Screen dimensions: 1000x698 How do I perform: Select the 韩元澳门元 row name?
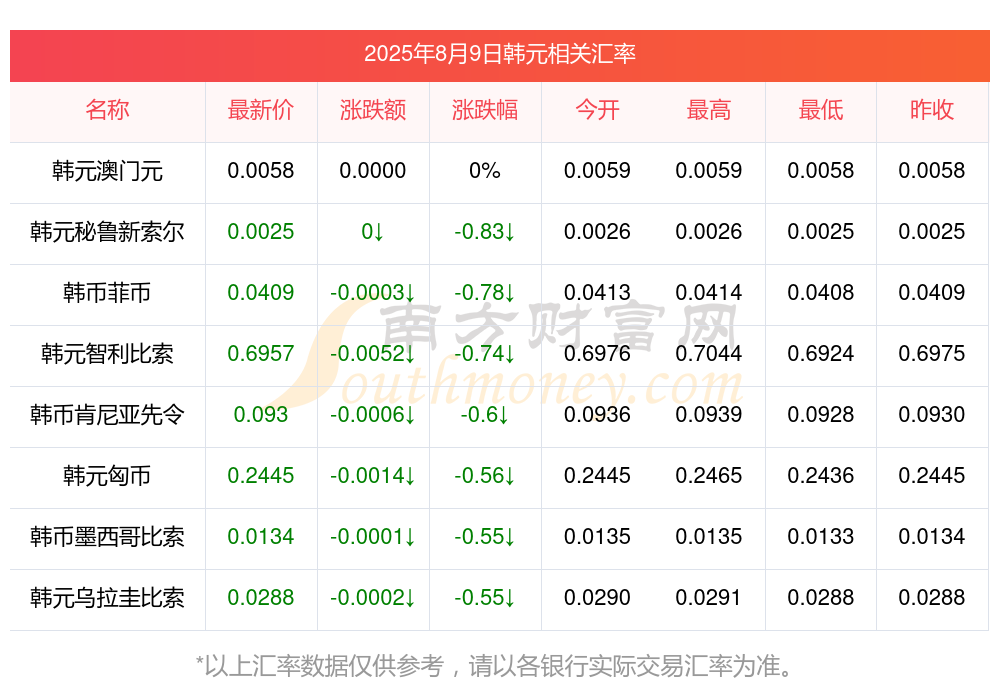107,170
